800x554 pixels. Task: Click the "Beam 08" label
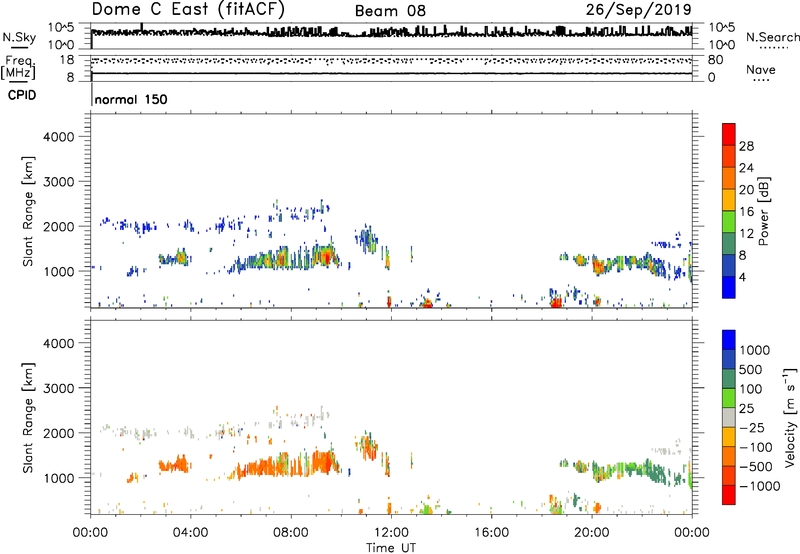click(390, 11)
